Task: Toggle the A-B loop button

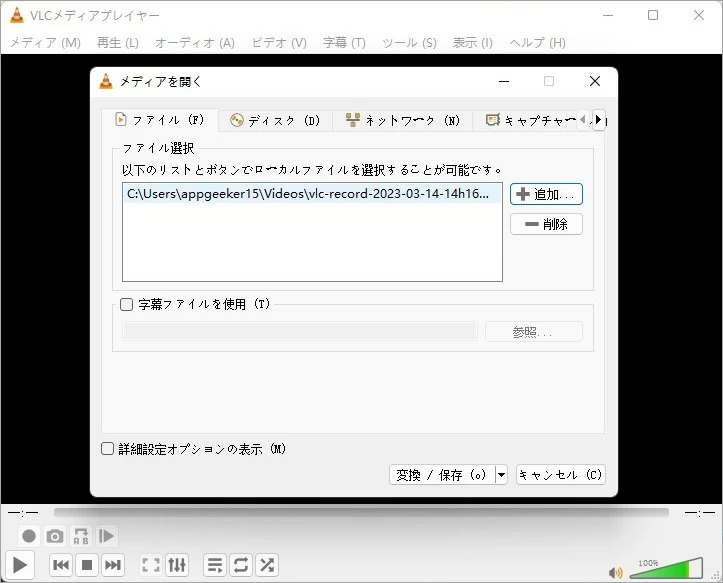Action: tap(81, 536)
